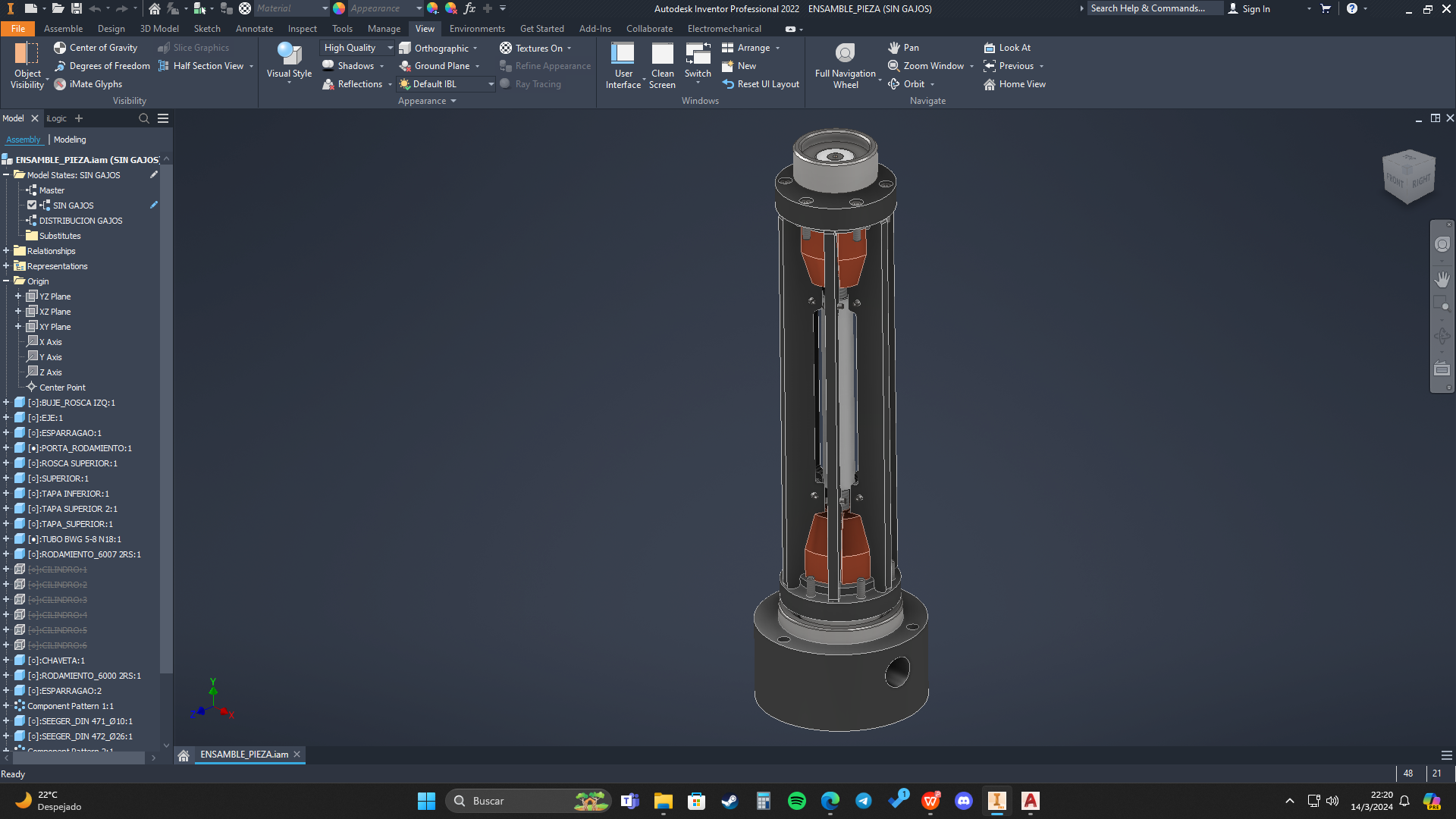Toggle the SIN GAJOS model state checkbox

tap(32, 206)
